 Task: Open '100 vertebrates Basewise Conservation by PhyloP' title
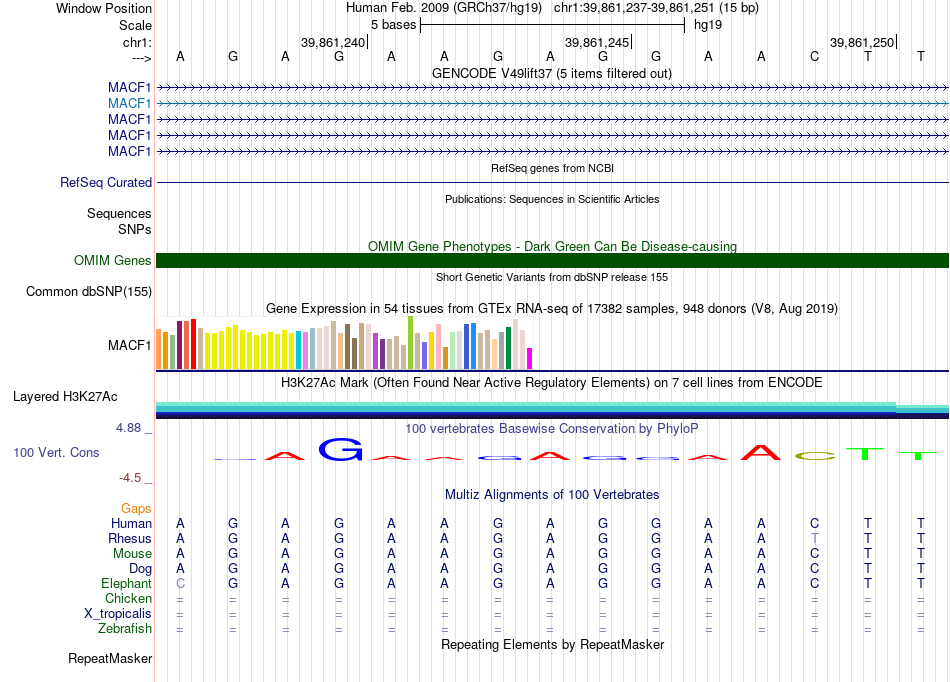pos(552,429)
